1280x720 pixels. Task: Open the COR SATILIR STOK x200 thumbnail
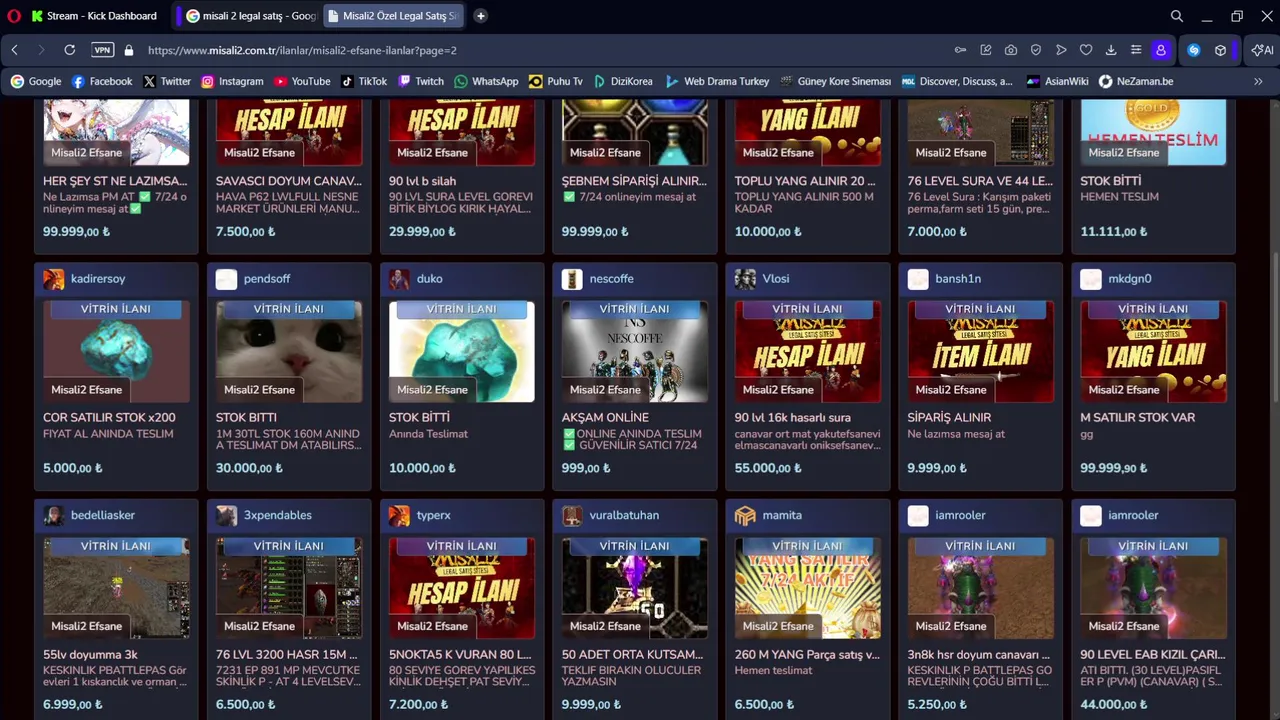pyautogui.click(x=116, y=352)
